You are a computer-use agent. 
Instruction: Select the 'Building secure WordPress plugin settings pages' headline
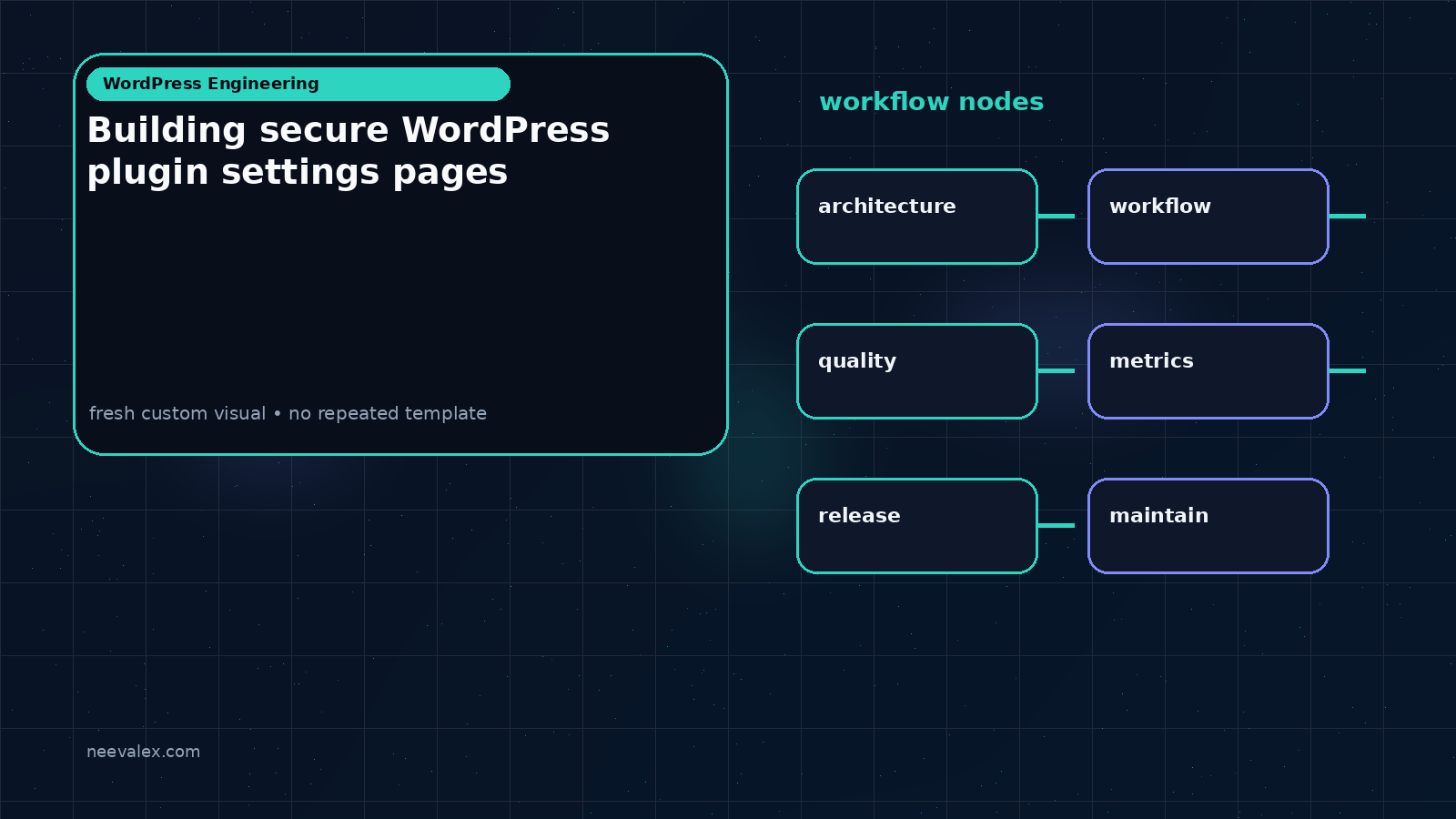tap(349, 151)
